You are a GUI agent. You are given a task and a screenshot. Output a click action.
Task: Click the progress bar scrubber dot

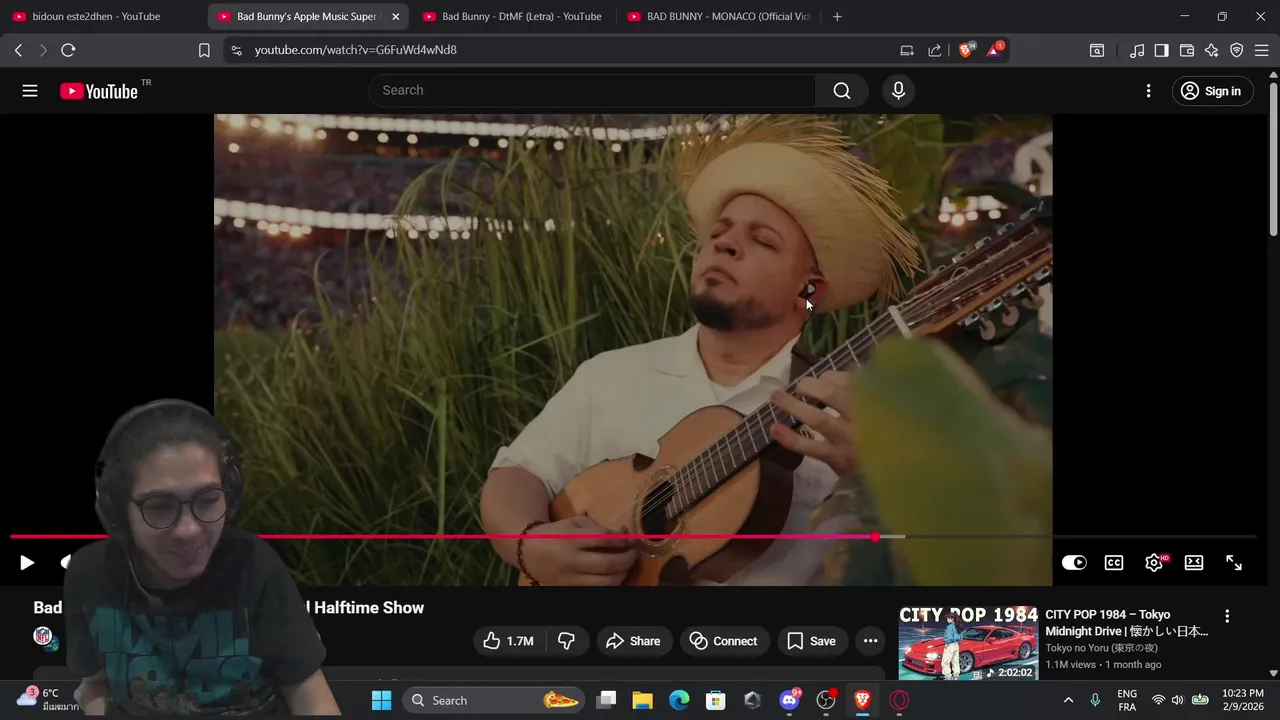pos(875,537)
